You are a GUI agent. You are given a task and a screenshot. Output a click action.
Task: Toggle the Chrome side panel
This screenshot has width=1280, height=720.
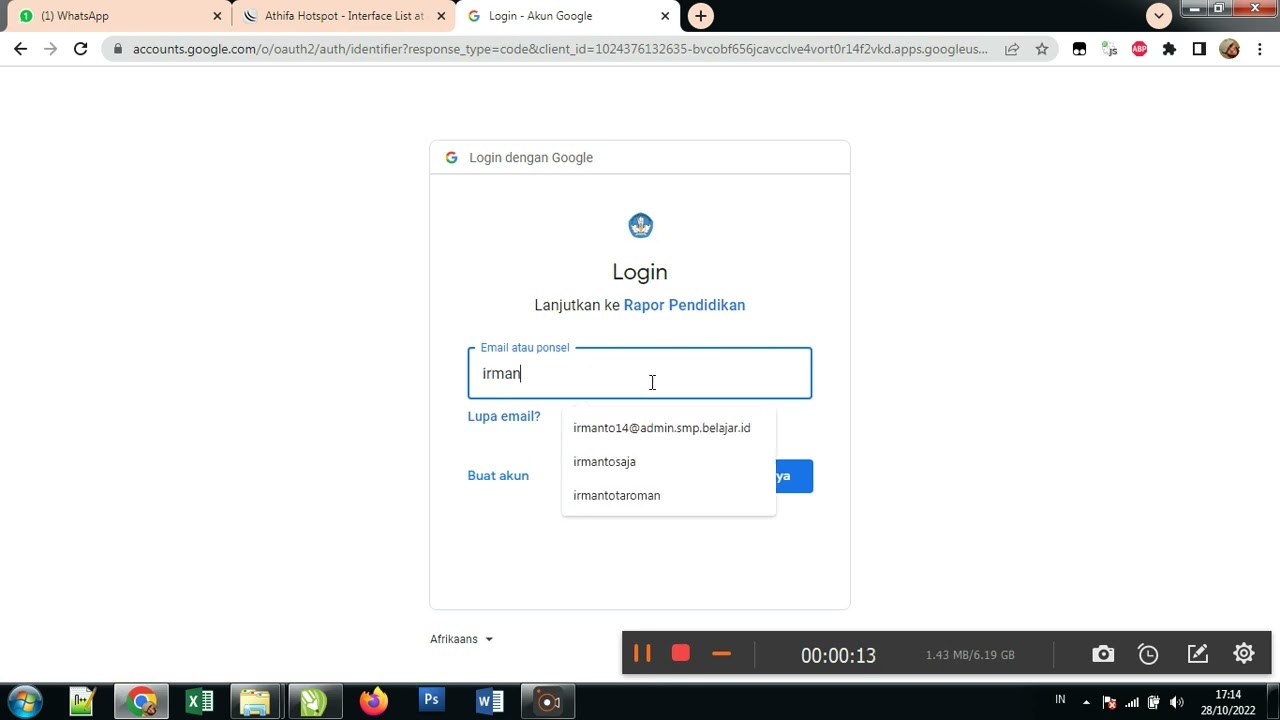pyautogui.click(x=1199, y=48)
